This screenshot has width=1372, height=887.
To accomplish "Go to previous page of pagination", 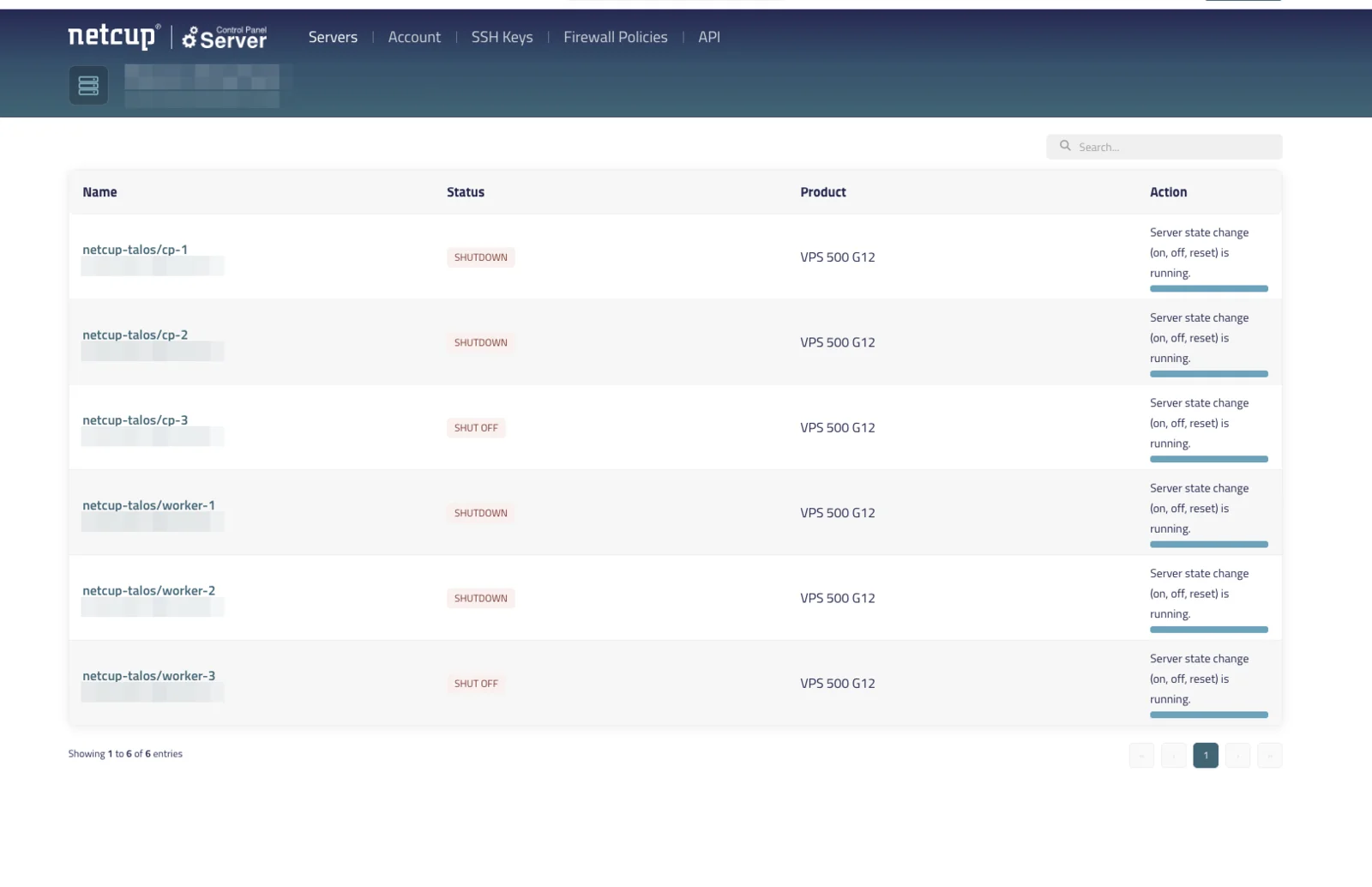I will pyautogui.click(x=1173, y=755).
